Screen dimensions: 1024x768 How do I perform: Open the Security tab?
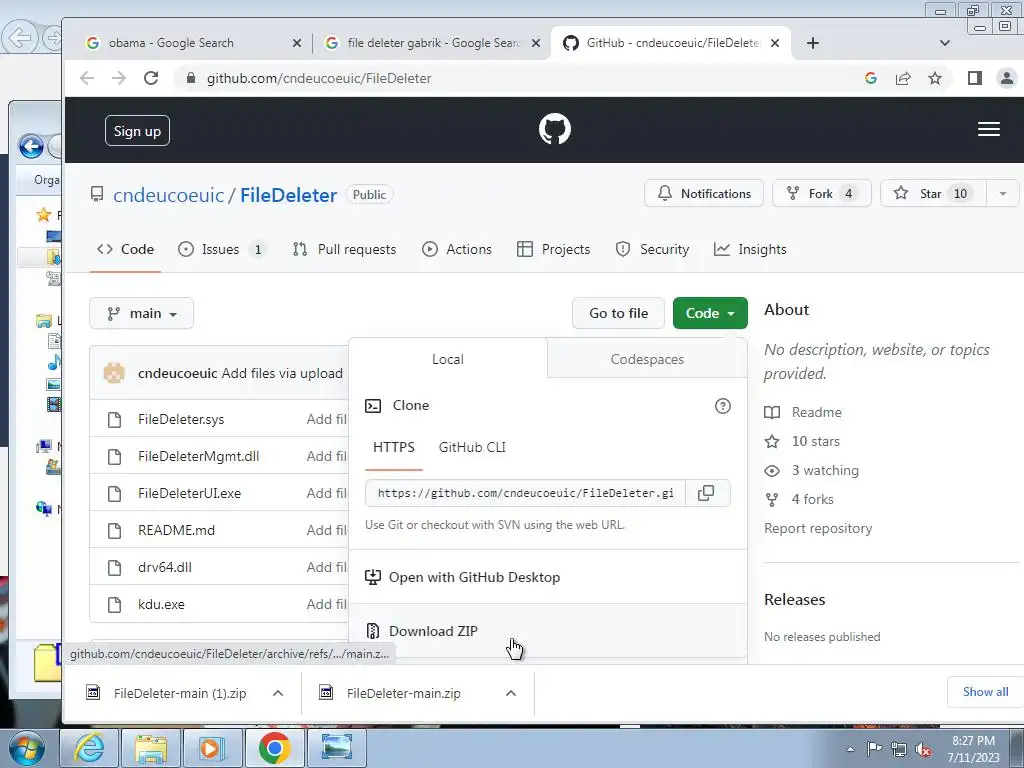tap(652, 249)
